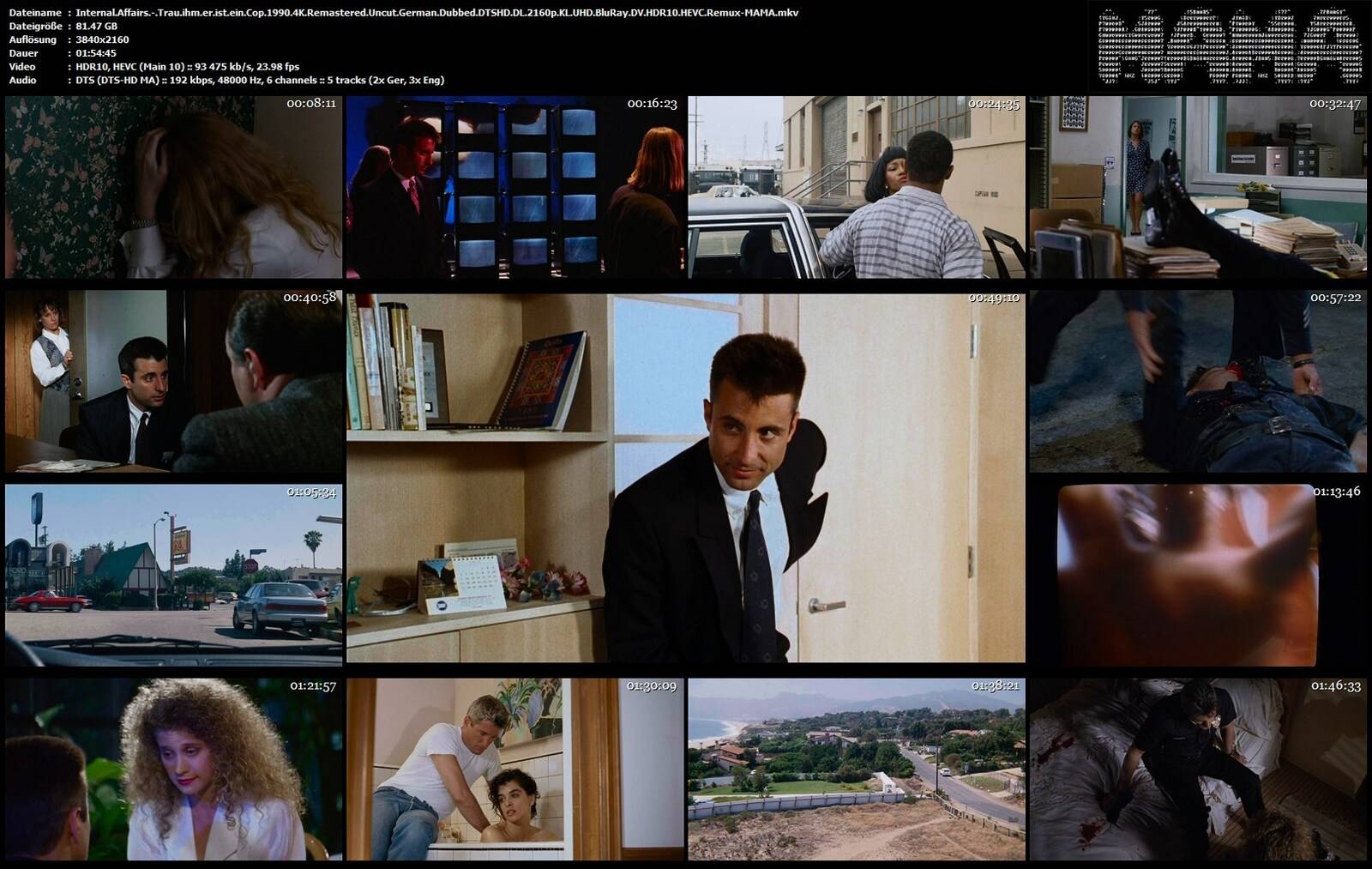
Task: Click the DTS-HD MA audio details line
Action: [x=260, y=80]
